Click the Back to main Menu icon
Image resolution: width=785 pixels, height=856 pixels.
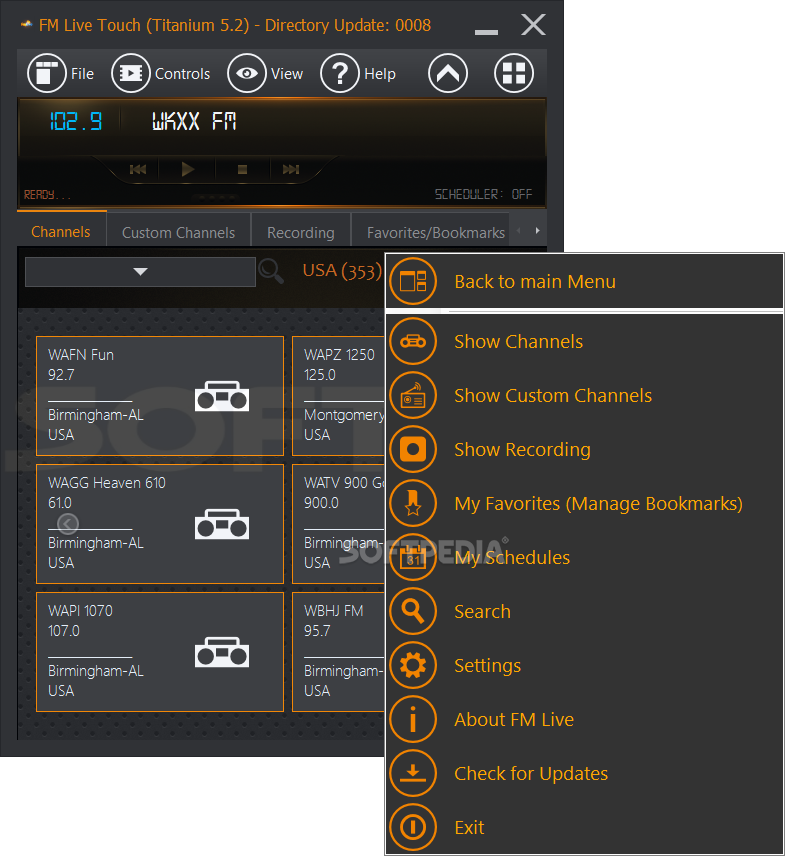point(413,282)
